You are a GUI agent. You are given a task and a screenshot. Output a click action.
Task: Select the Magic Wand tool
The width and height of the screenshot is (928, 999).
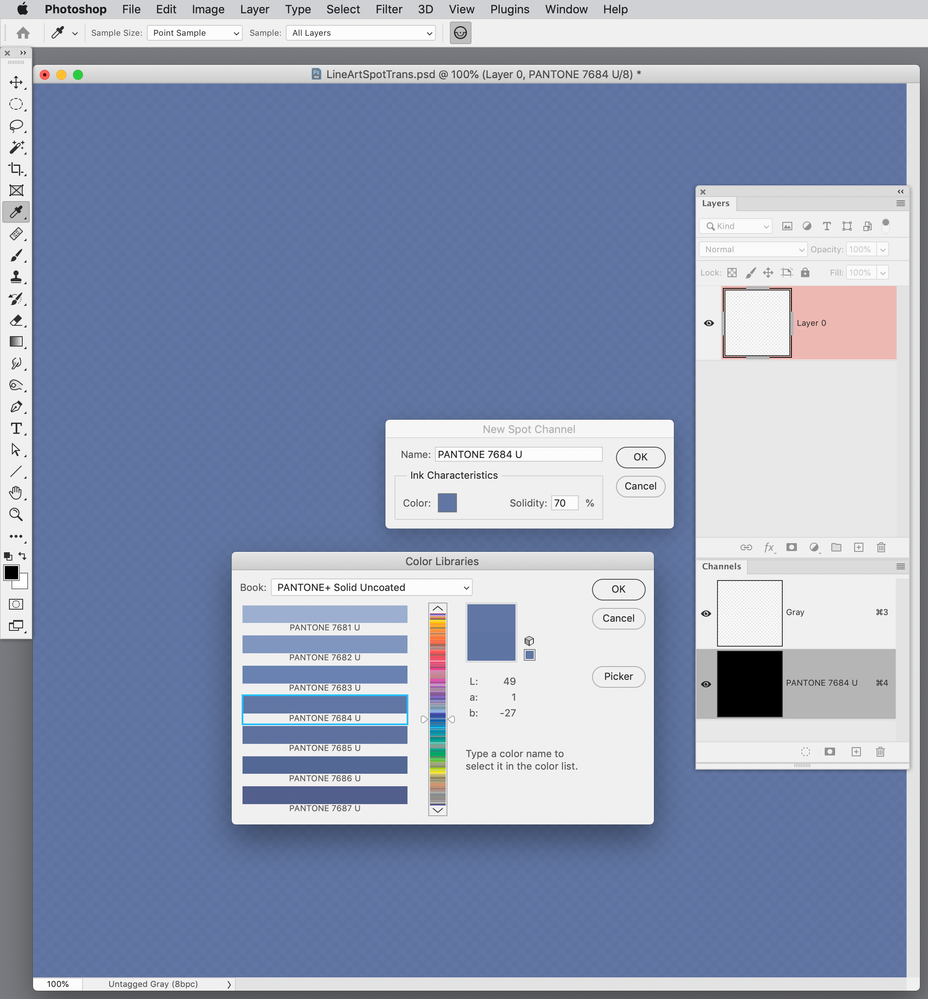click(16, 147)
